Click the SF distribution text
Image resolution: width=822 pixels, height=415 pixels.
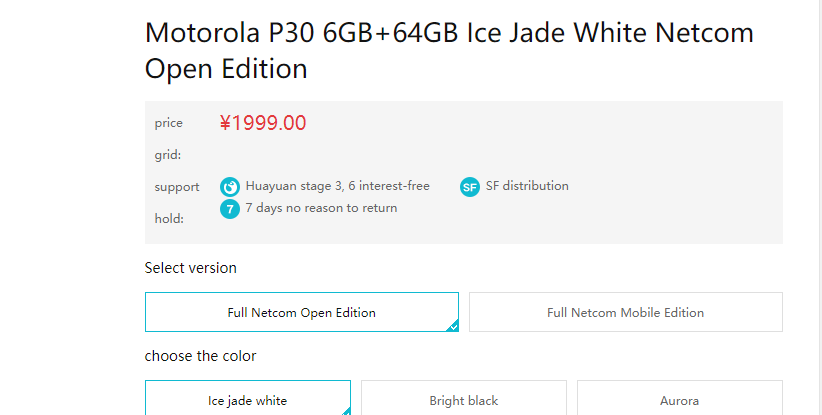coord(527,186)
